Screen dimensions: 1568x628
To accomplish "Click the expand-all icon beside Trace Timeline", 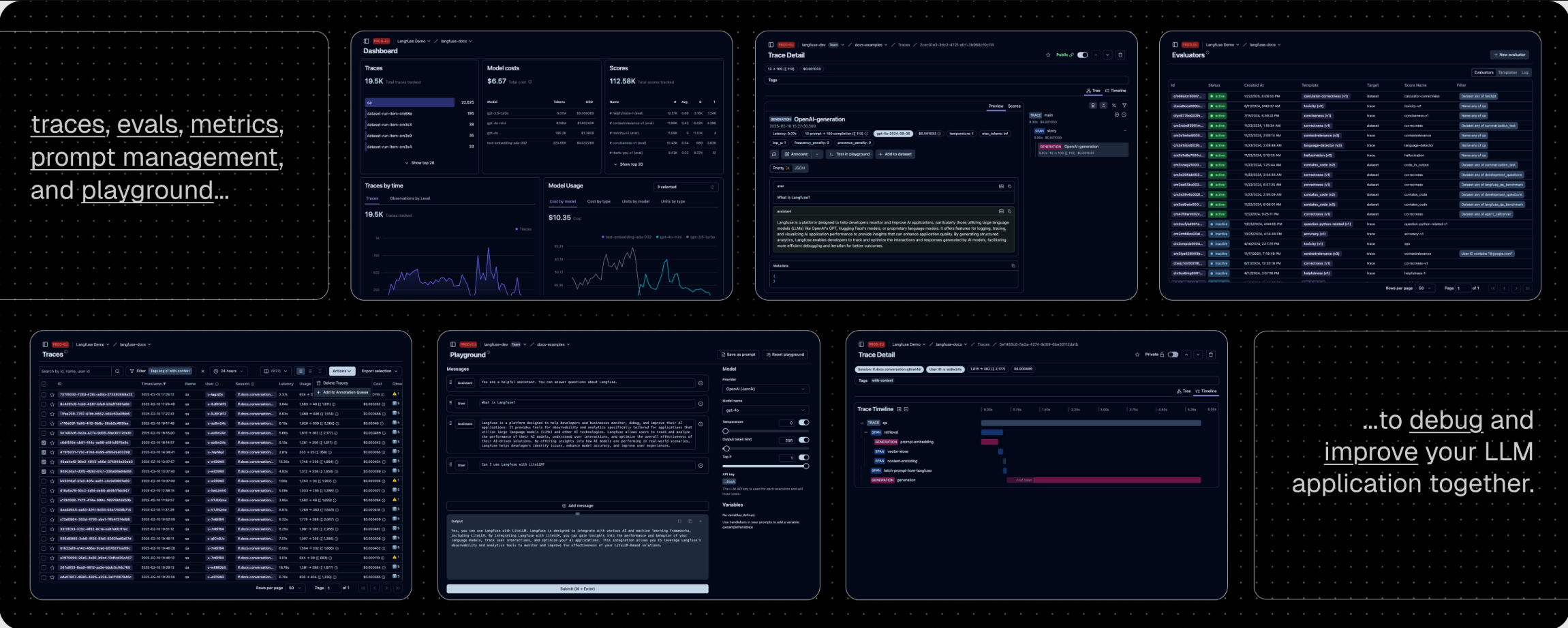I will coord(899,409).
